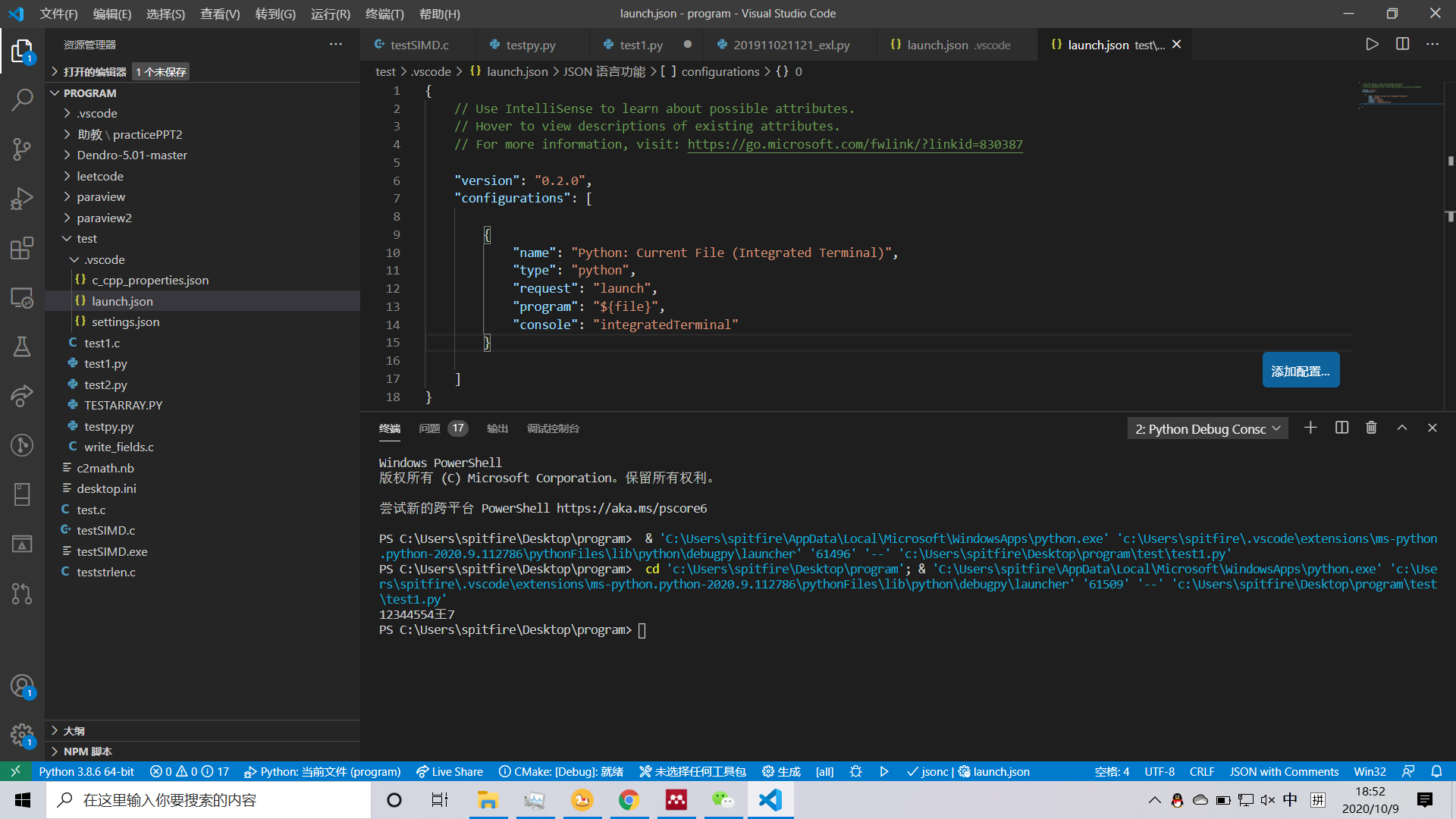
Task: Select Python 3.8.6 64-bit interpreter status
Action: (86, 771)
